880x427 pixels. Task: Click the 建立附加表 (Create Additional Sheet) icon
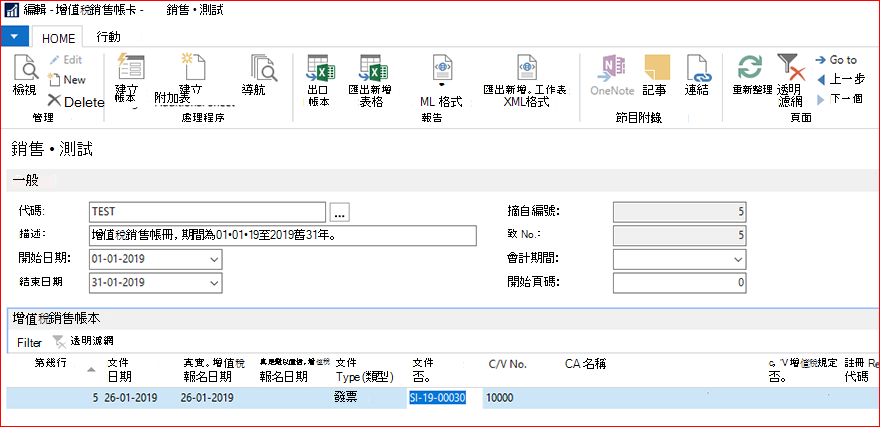tap(192, 67)
